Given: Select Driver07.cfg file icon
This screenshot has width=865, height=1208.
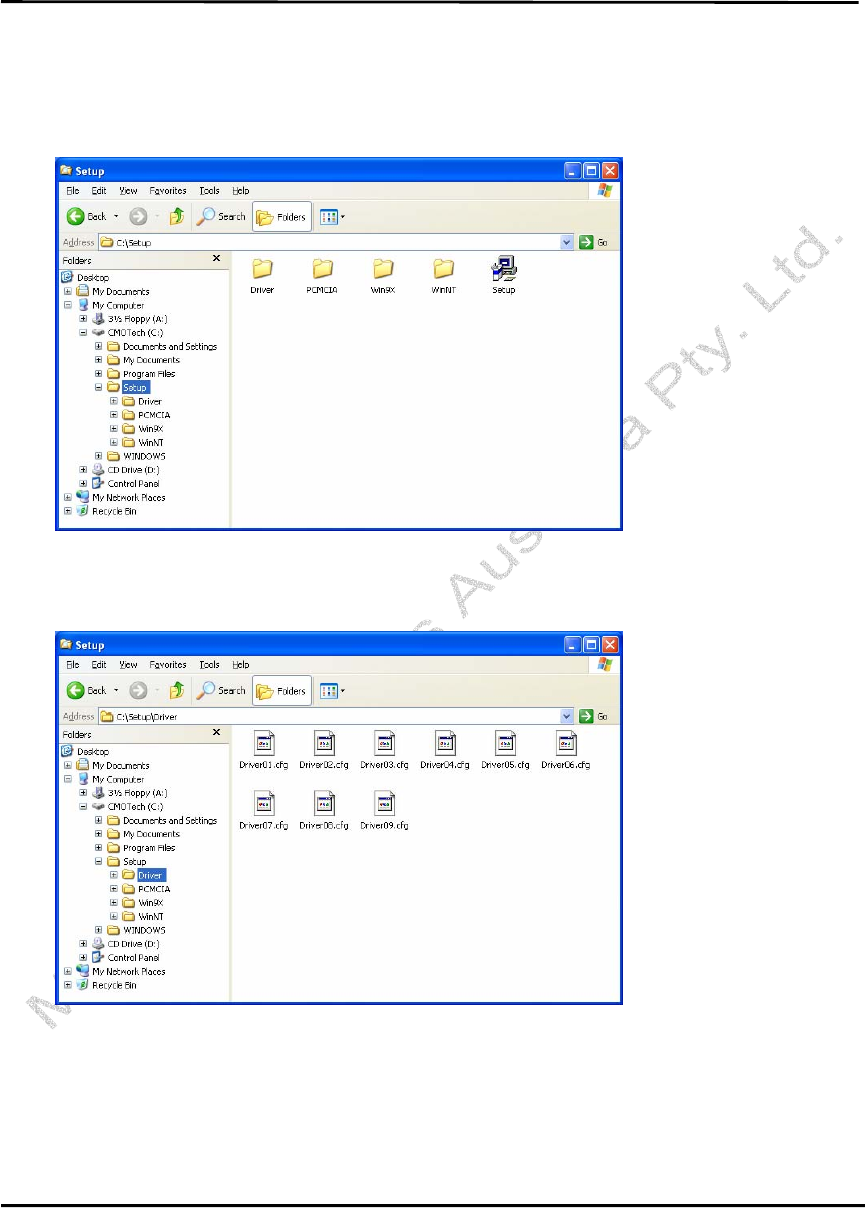Looking at the screenshot, I should (264, 803).
